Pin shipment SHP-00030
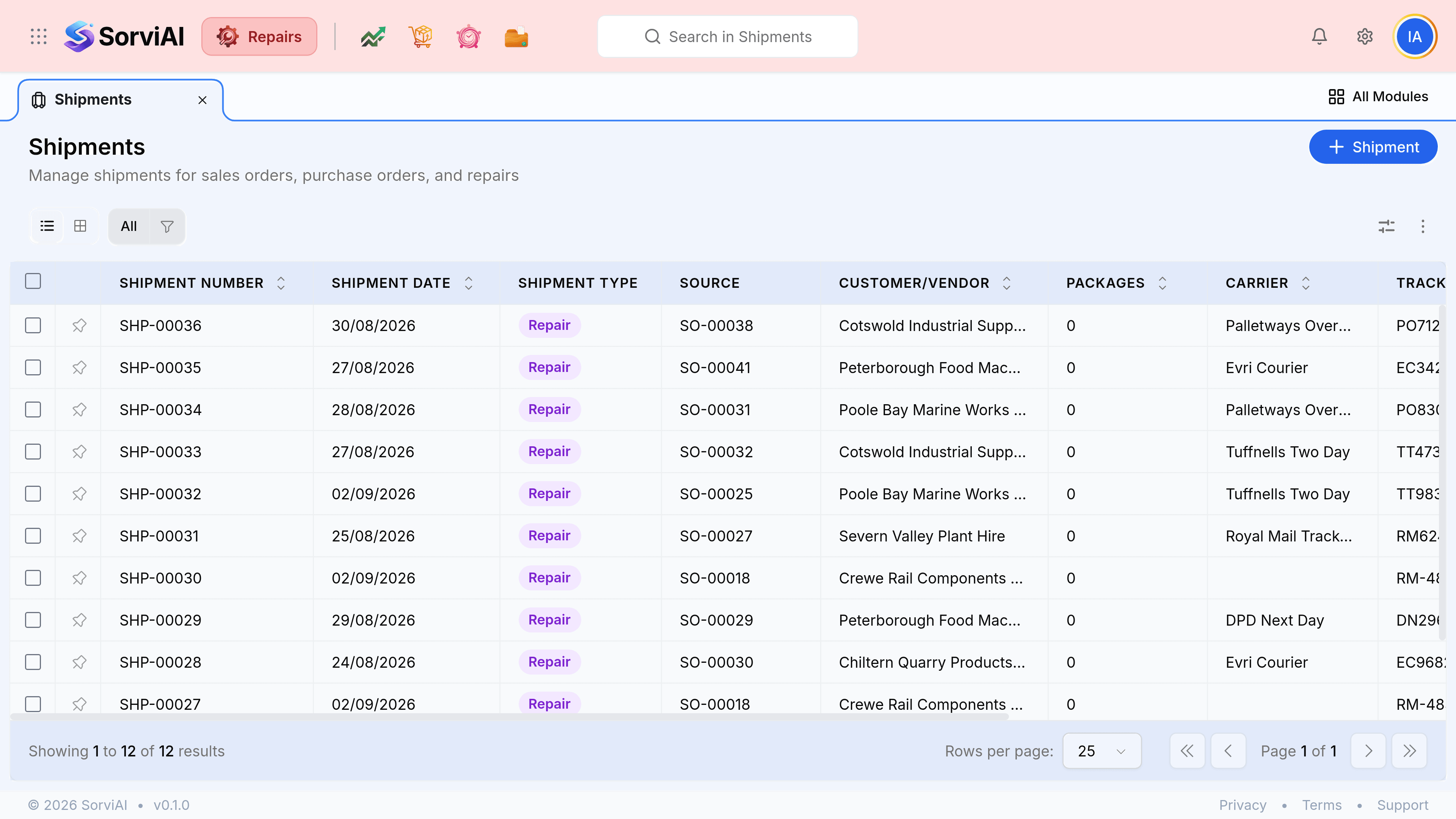 [79, 578]
